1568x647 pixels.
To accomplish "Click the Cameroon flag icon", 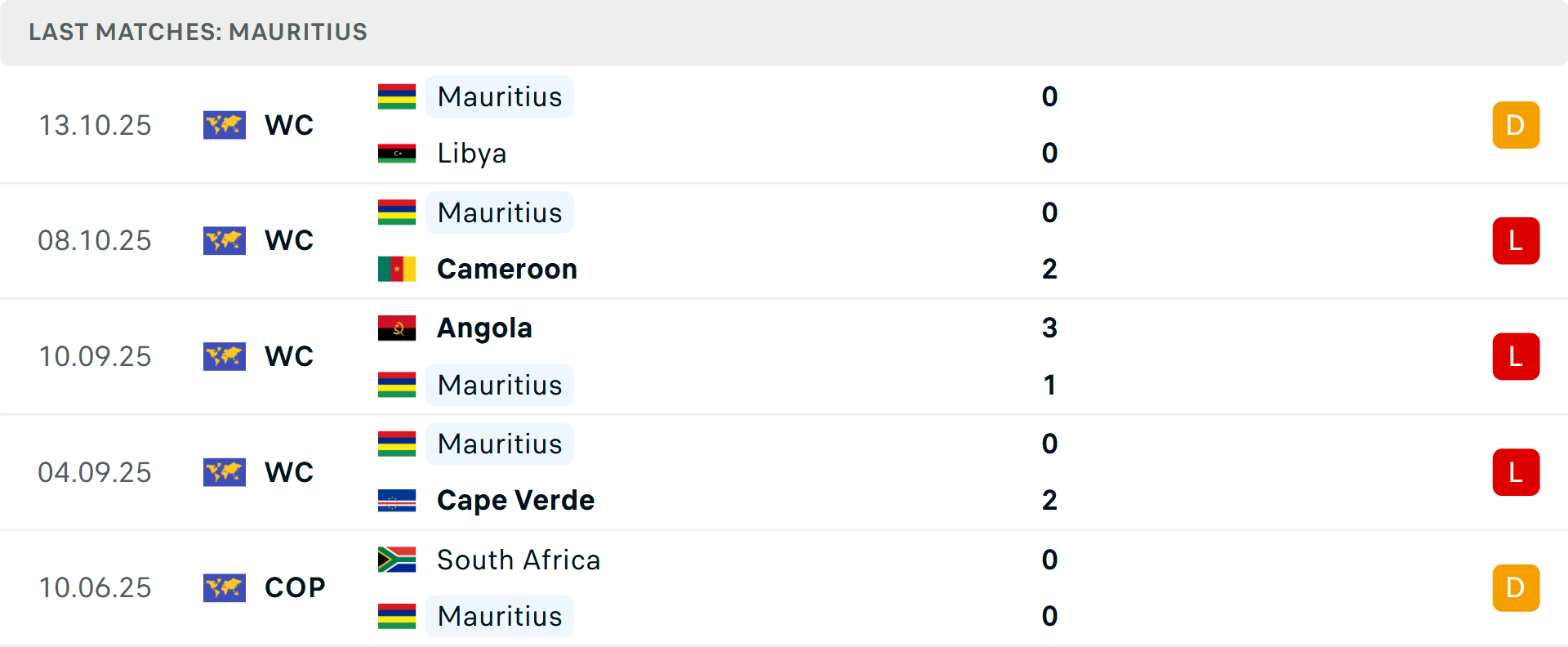I will (397, 269).
